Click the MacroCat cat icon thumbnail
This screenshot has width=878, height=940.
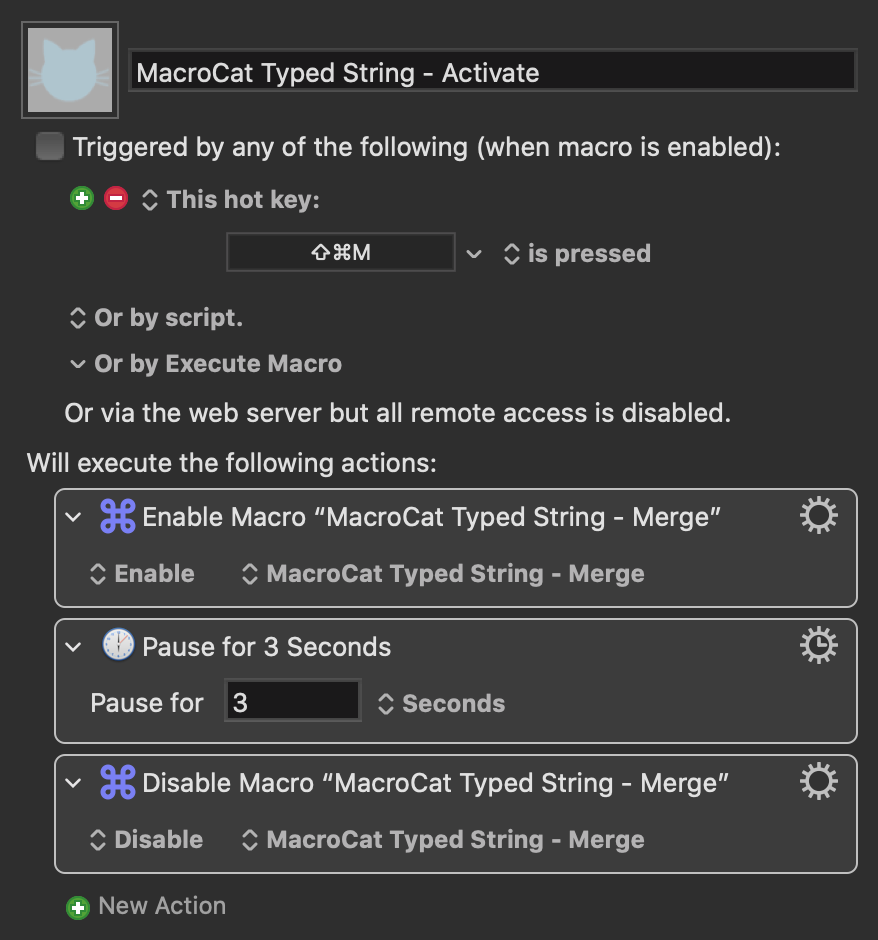[70, 70]
